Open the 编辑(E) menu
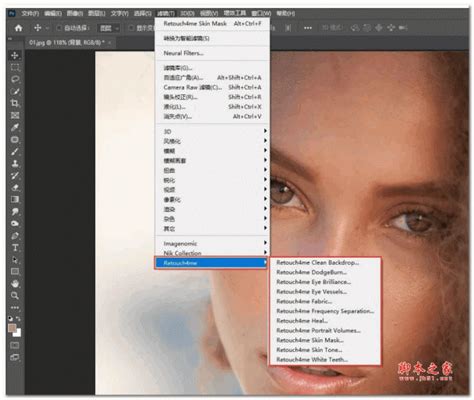Screen dimensions: 474x400 pos(53,13)
